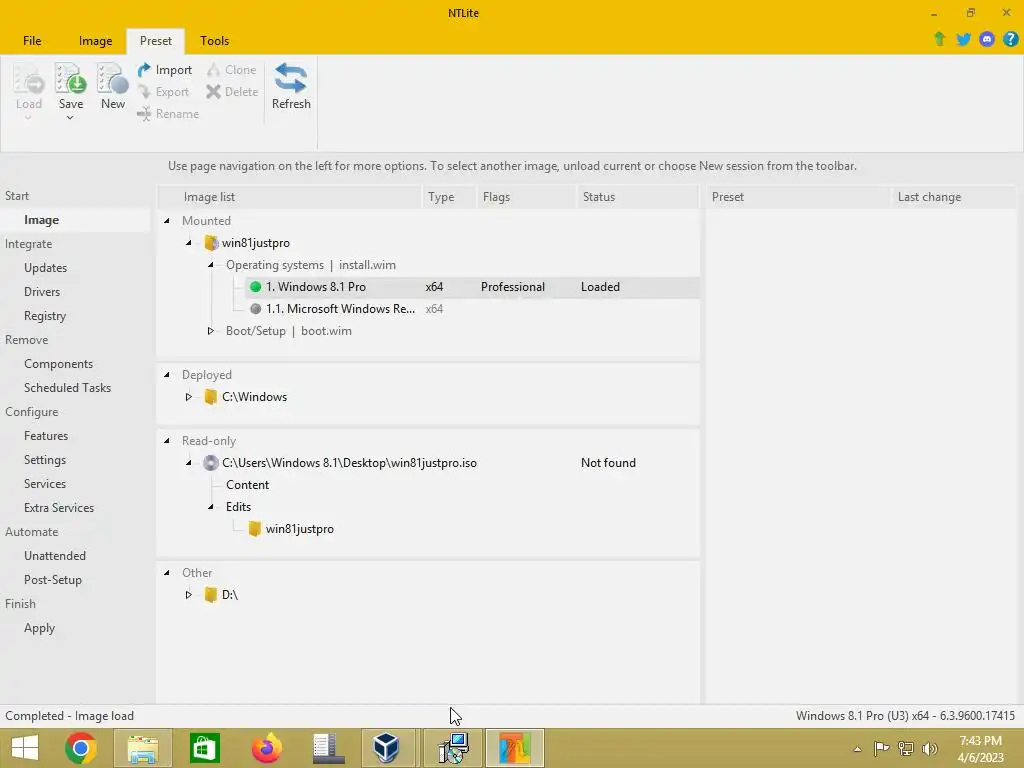Click the Preset column header

point(797,197)
